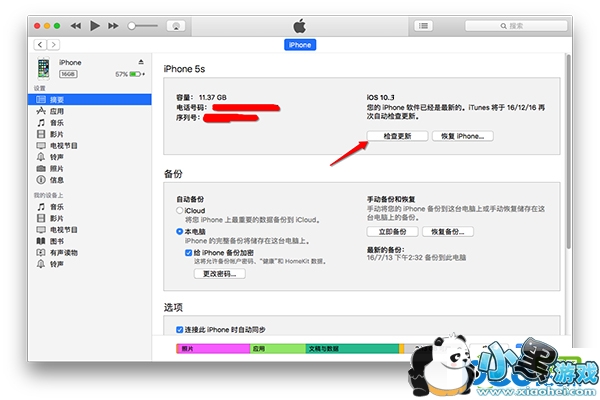This screenshot has height=400, width=600.
Task: Open 电视节目 under 我的设备上
Action: 90,230
